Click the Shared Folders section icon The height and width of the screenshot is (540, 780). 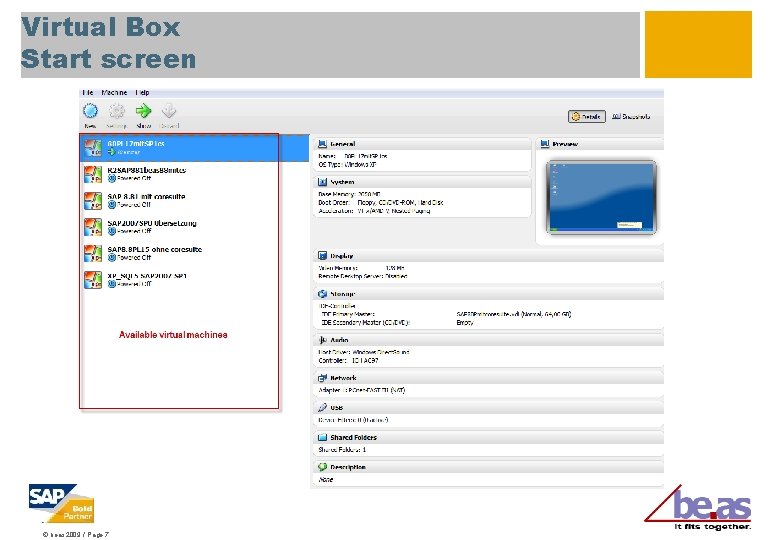tap(322, 438)
